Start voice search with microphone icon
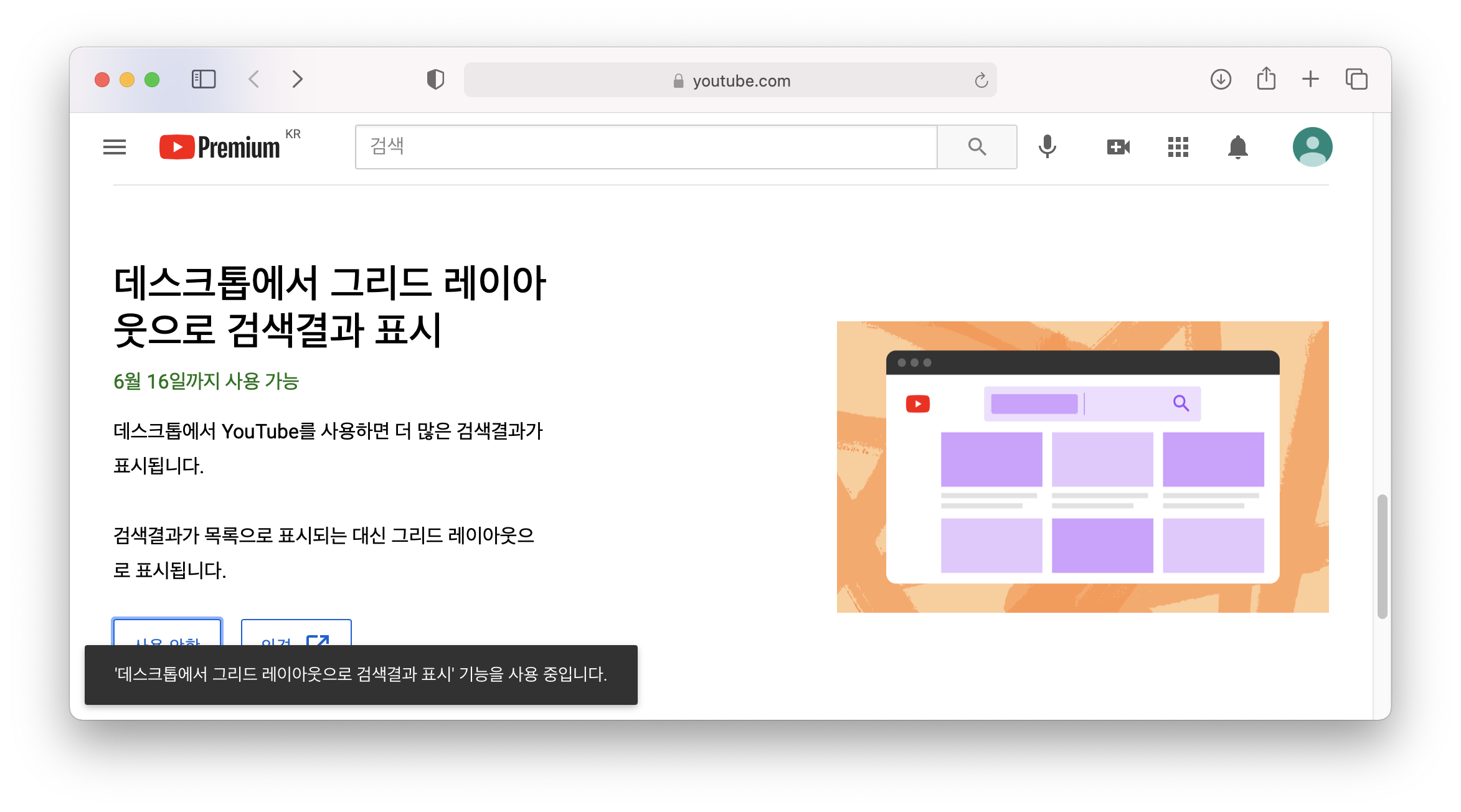 point(1047,147)
